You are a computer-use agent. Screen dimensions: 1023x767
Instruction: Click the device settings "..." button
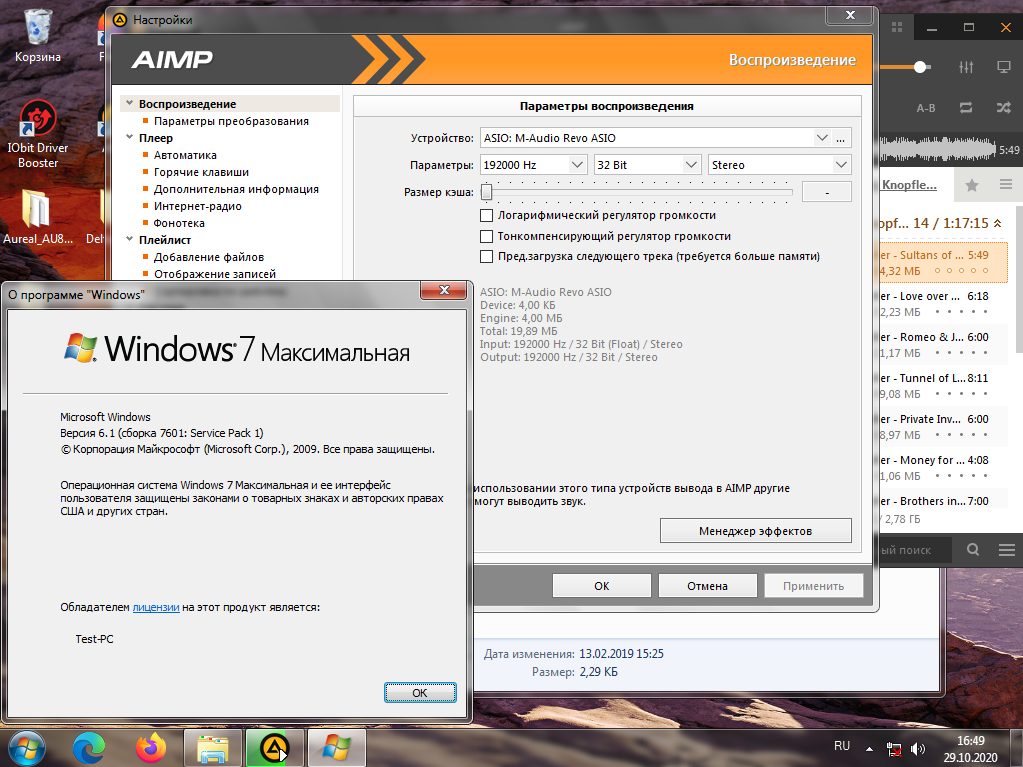pyautogui.click(x=840, y=138)
